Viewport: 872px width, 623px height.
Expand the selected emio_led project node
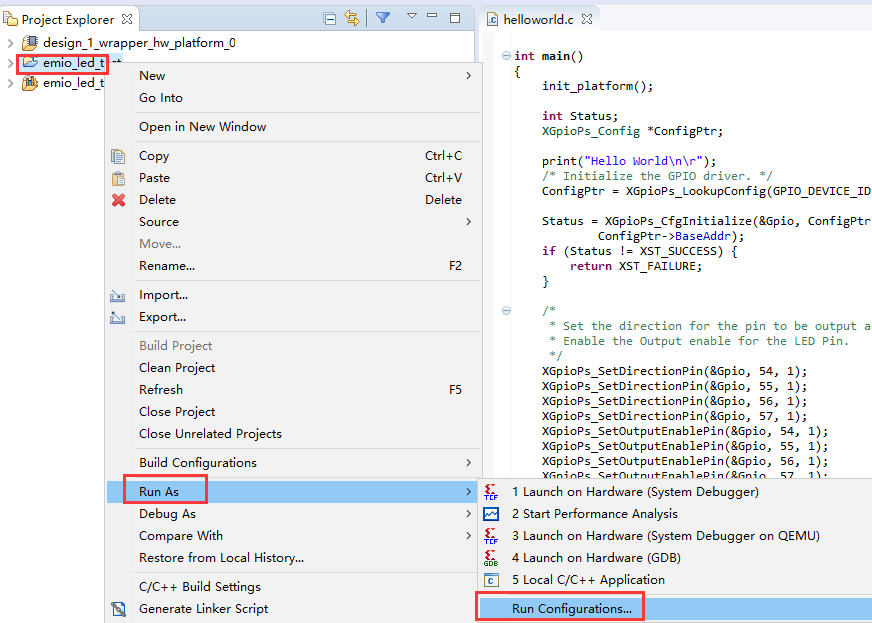click(10, 63)
